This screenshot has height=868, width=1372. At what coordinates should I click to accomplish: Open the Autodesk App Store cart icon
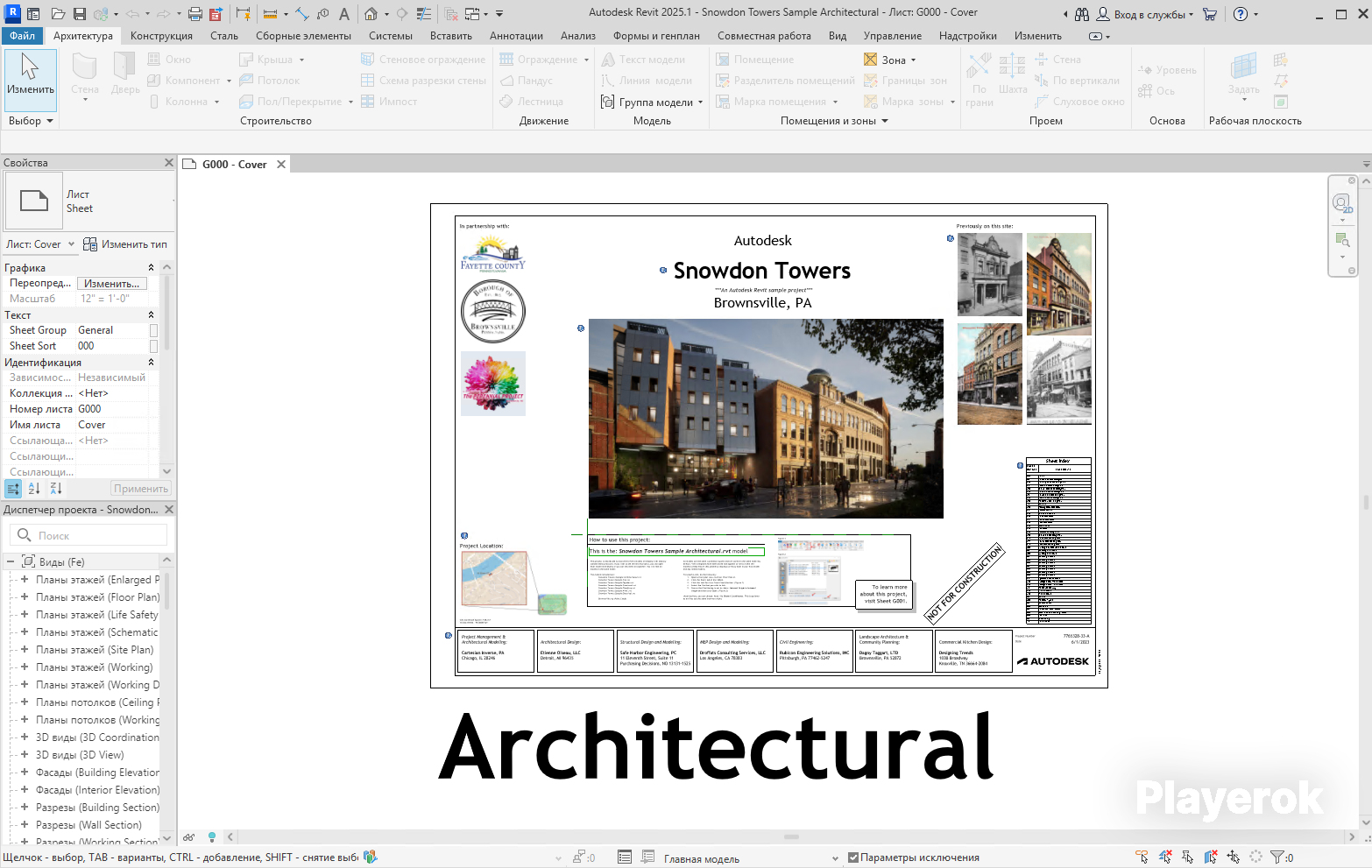pyautogui.click(x=1210, y=14)
